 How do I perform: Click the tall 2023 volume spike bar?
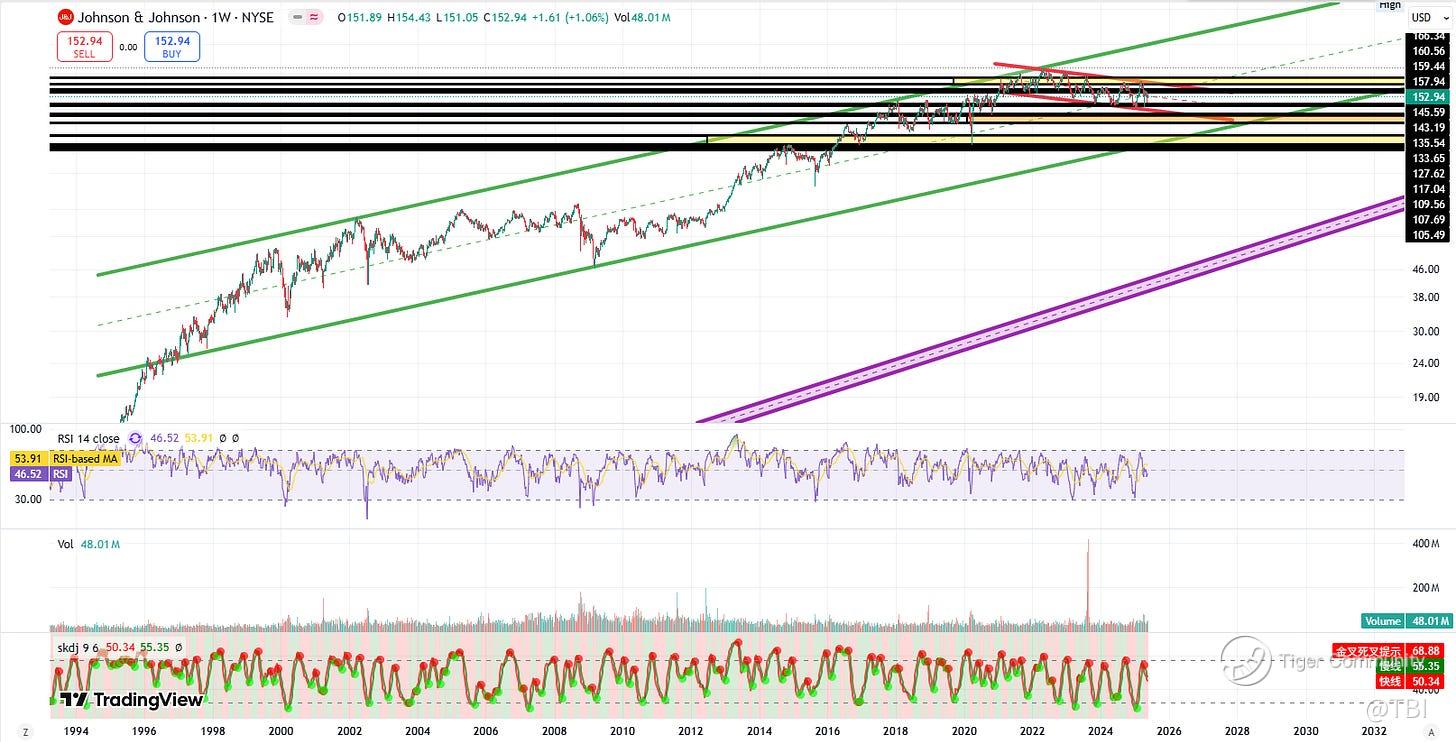coord(1087,585)
